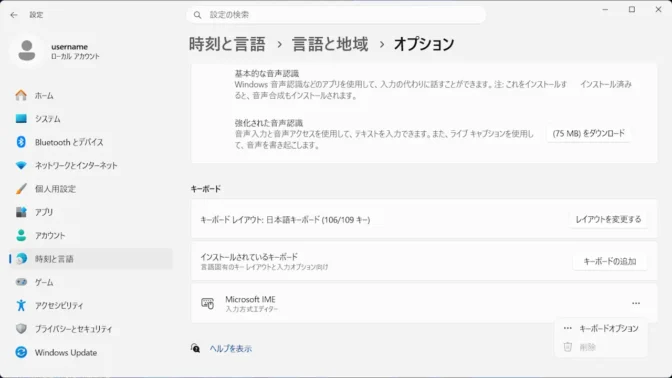
Task: Open Windows Update icon
Action: tap(21, 352)
